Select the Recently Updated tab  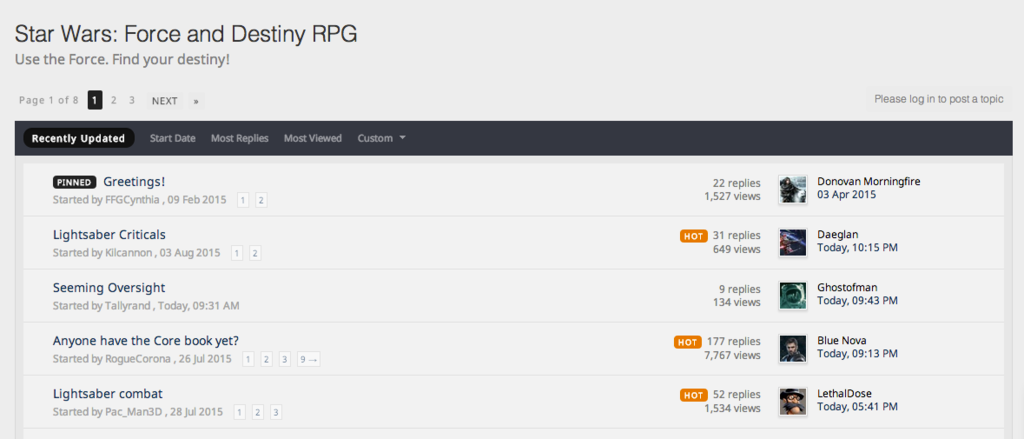click(x=78, y=138)
